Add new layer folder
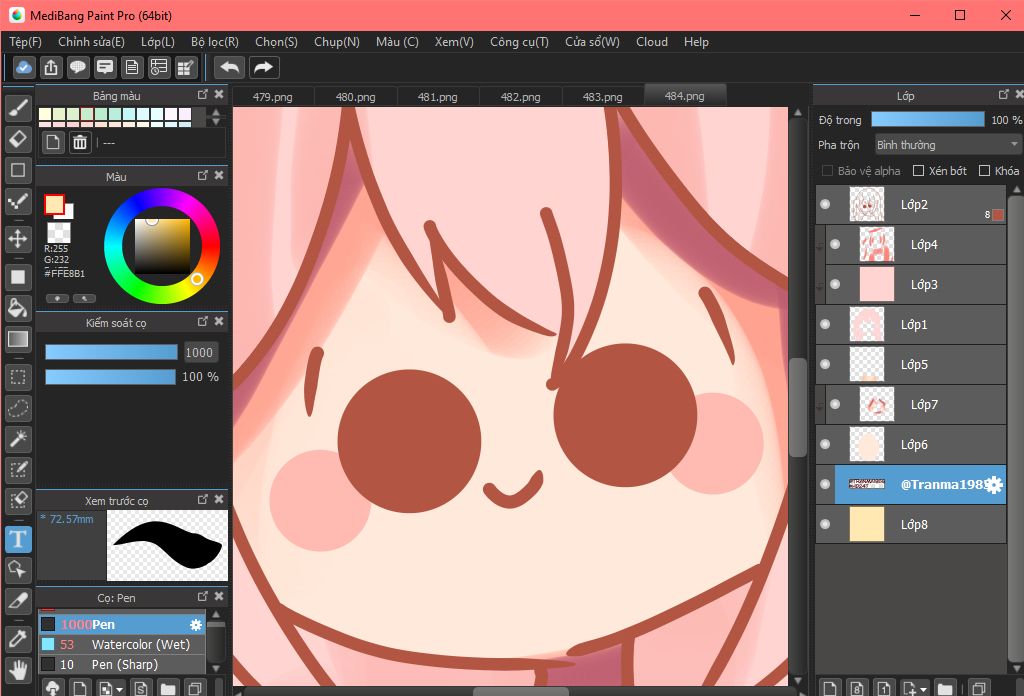This screenshot has height=696, width=1024. pos(944,688)
